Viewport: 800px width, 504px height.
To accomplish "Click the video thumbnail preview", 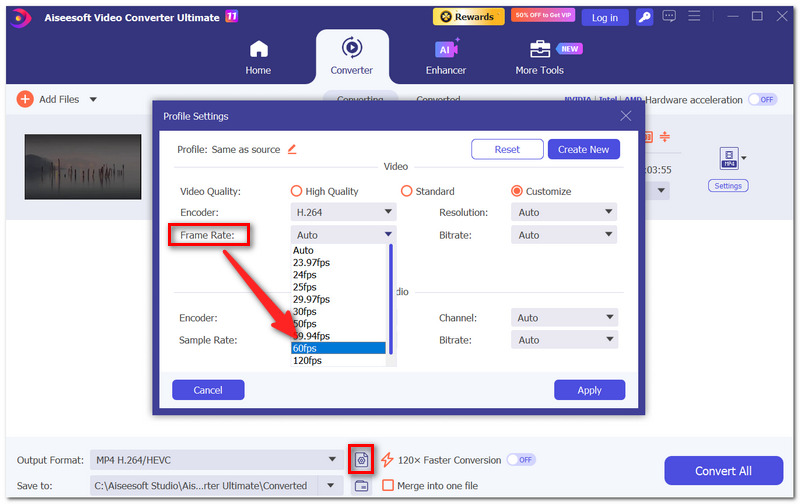I will click(83, 167).
